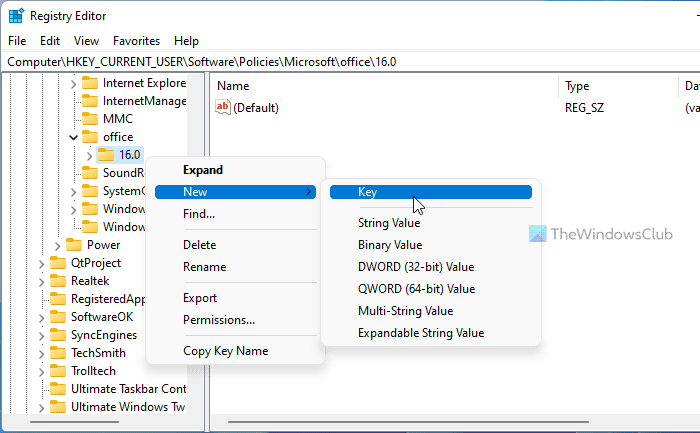700x433 pixels.
Task: Click the Ultimate Windows Tw folder icon
Action: coord(58,407)
